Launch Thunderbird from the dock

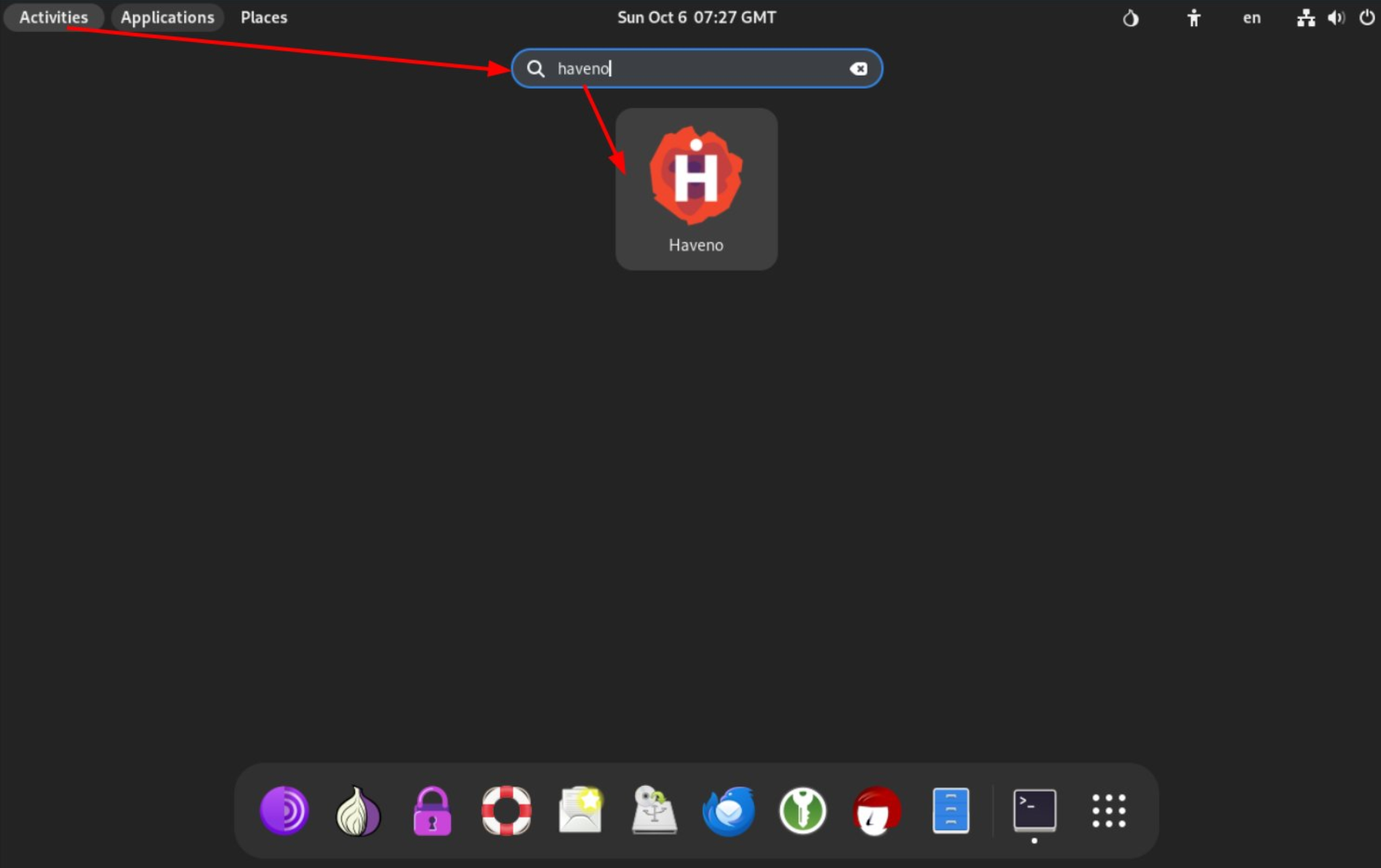(728, 811)
